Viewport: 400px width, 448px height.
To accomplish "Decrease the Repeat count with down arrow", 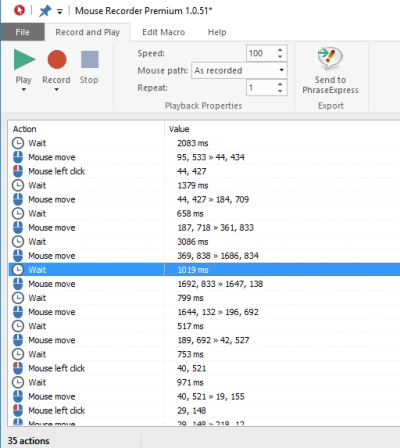I will [280, 92].
